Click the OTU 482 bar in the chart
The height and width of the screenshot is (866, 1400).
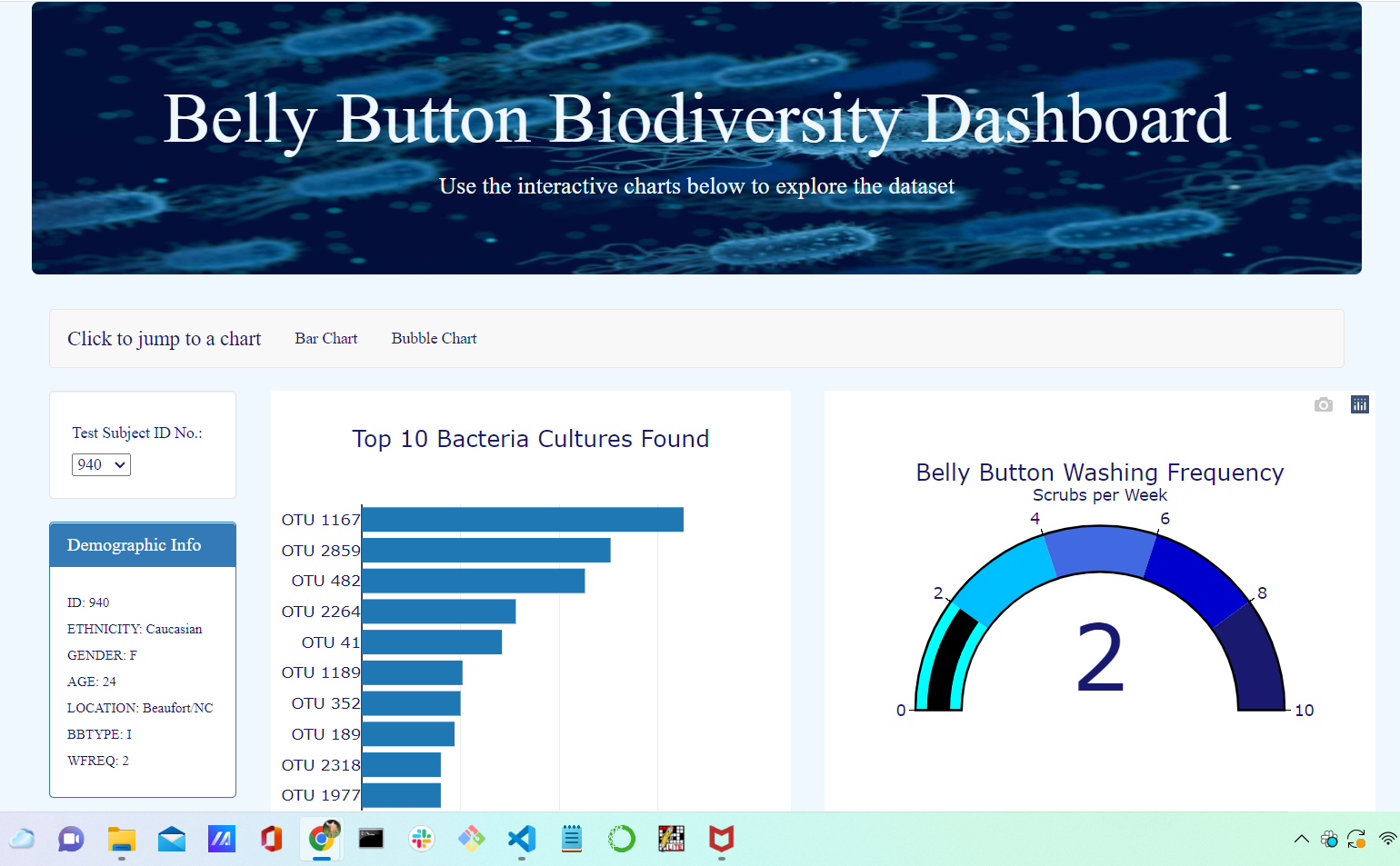473,580
